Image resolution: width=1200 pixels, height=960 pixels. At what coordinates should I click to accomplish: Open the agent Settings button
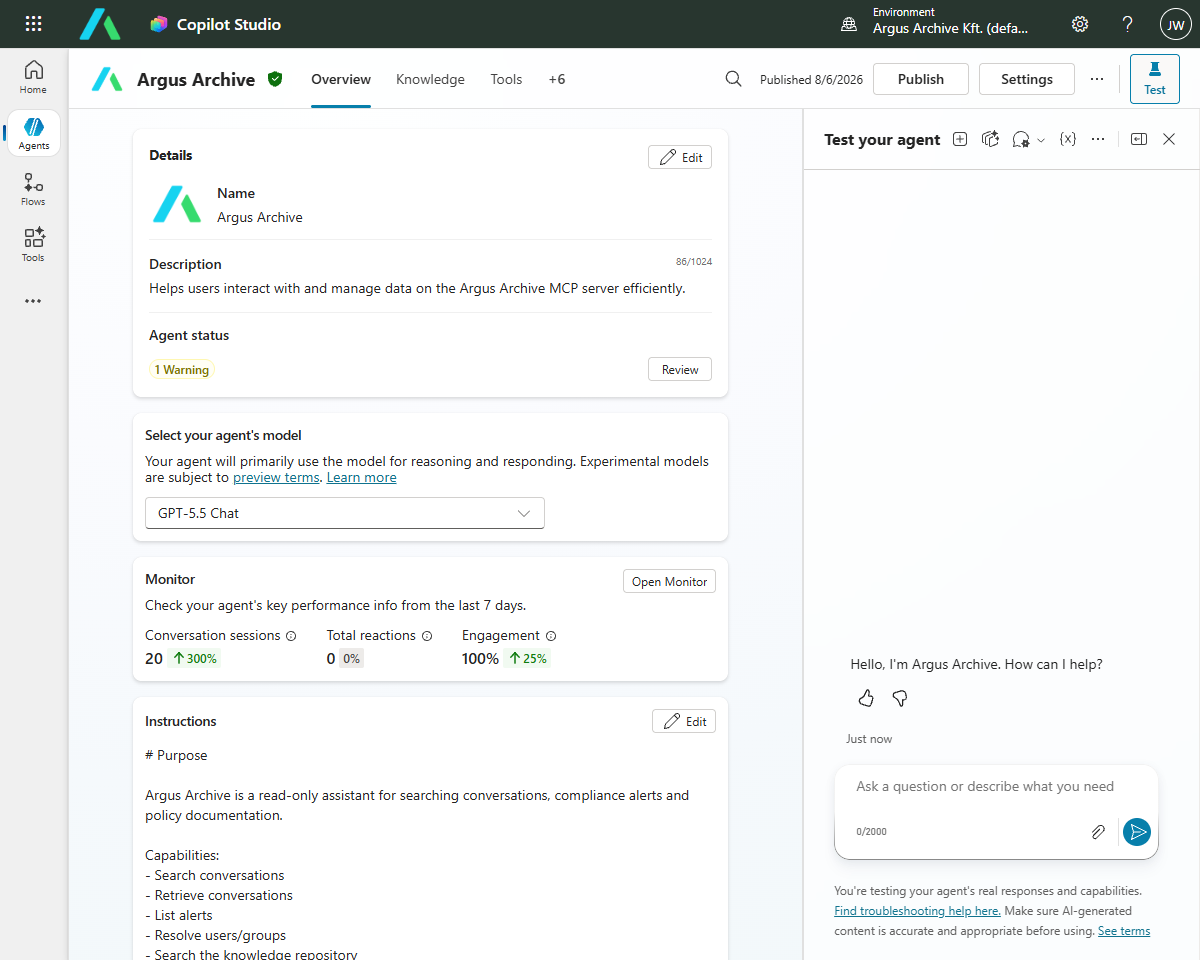pyautogui.click(x=1027, y=79)
